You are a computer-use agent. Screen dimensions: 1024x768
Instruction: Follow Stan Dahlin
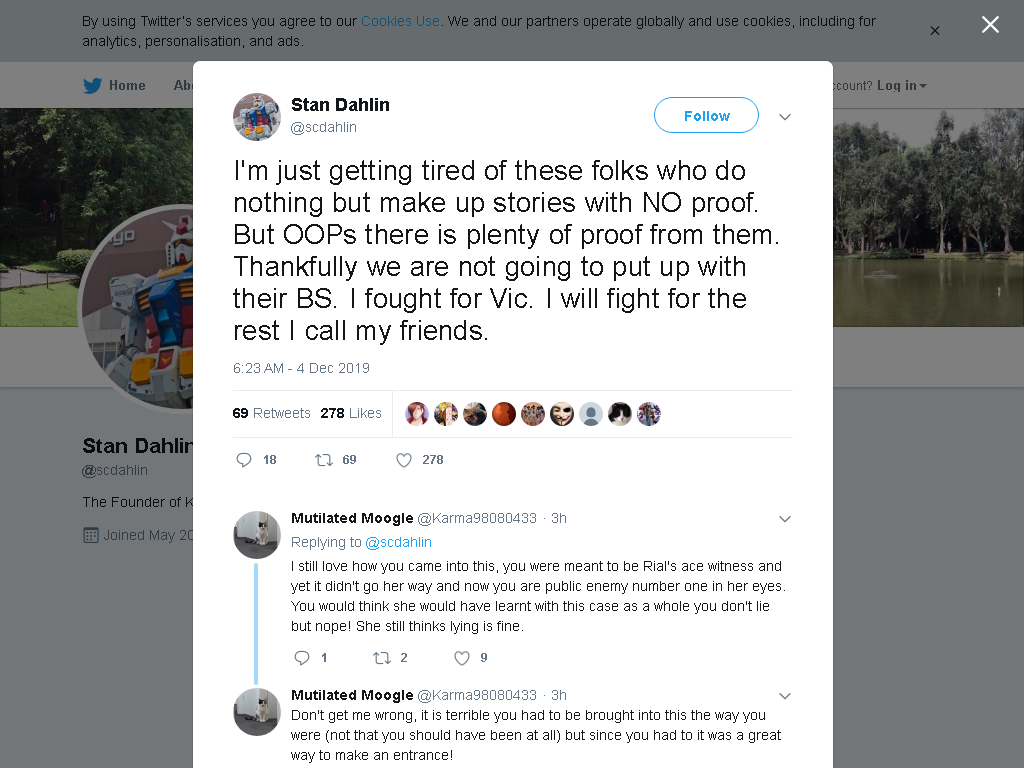(x=707, y=116)
